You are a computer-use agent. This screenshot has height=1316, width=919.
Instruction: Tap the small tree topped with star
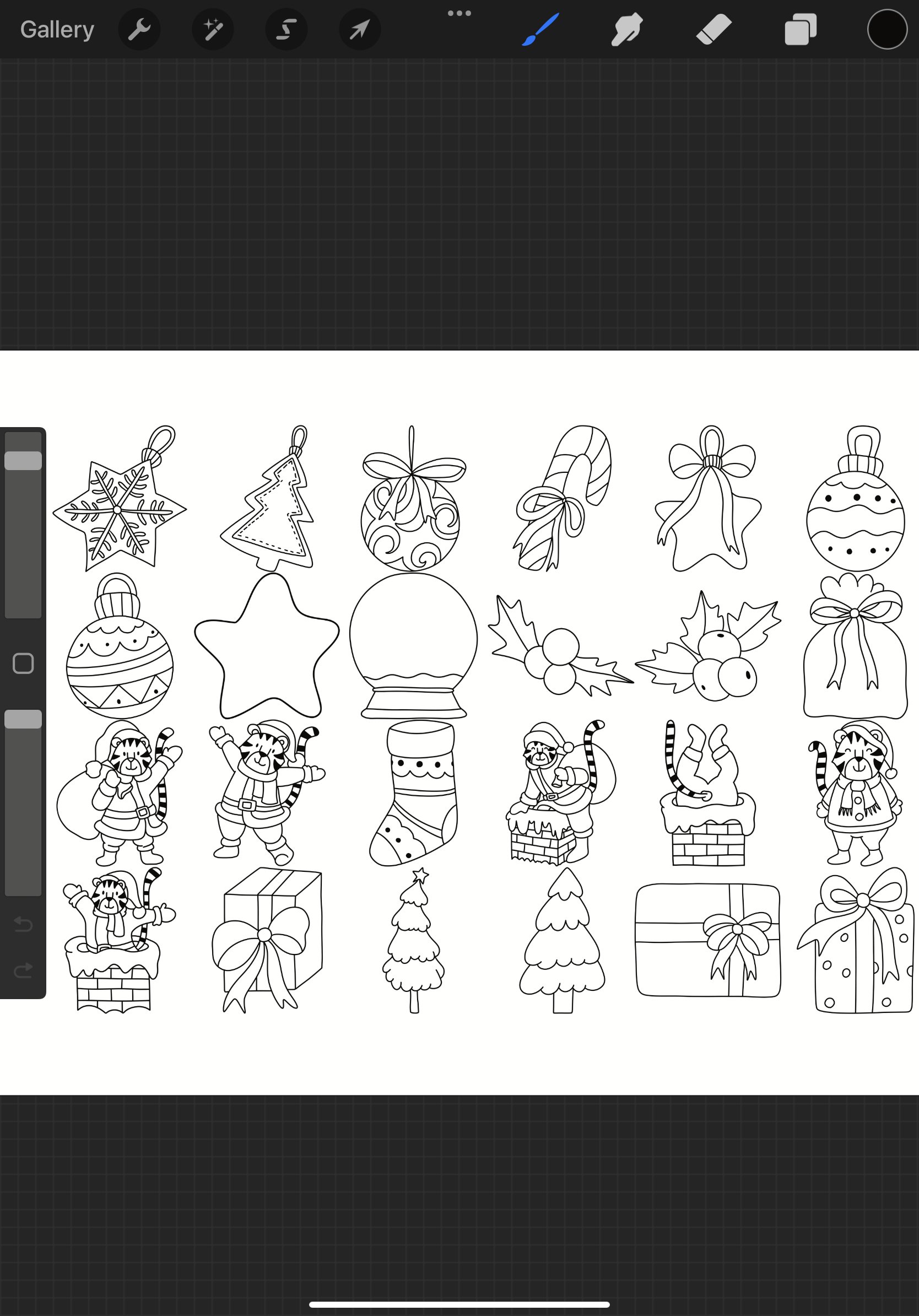[414, 940]
